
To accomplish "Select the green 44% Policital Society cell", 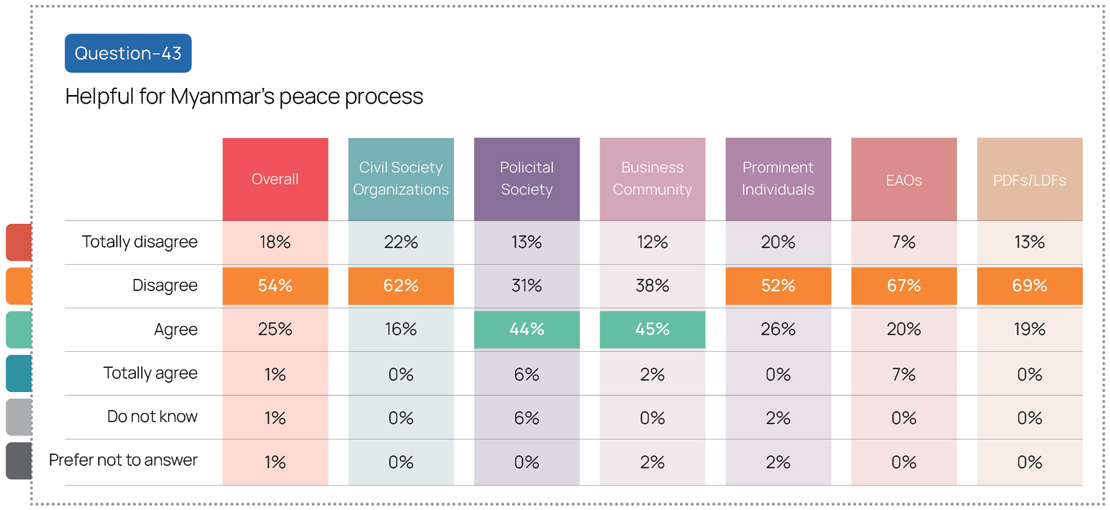I will (526, 330).
